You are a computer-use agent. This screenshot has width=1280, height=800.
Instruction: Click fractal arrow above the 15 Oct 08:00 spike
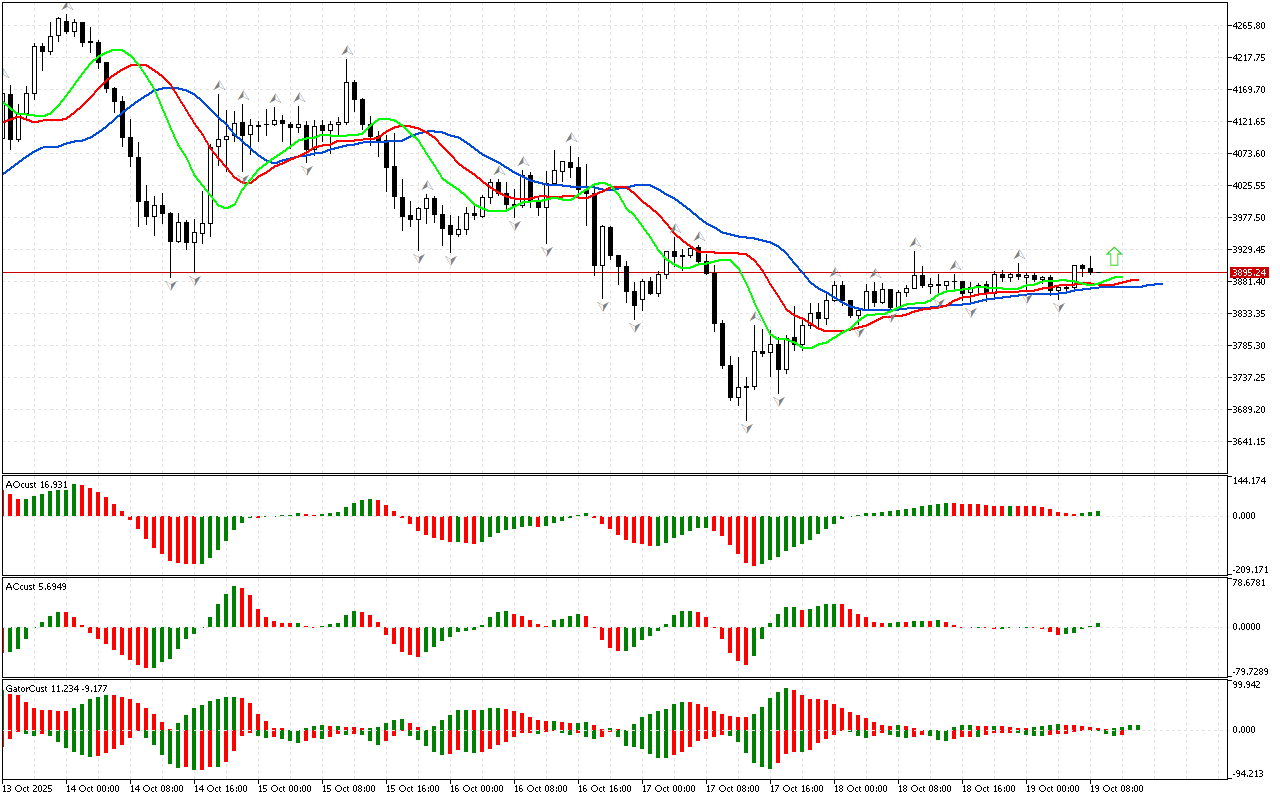347,49
